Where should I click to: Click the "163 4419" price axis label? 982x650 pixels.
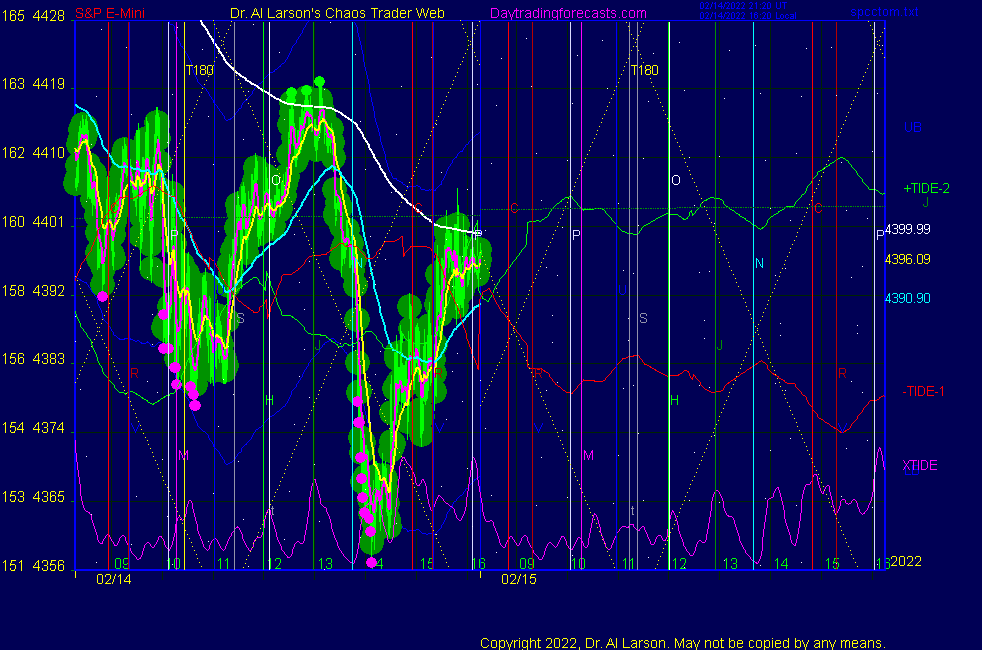click(33, 84)
